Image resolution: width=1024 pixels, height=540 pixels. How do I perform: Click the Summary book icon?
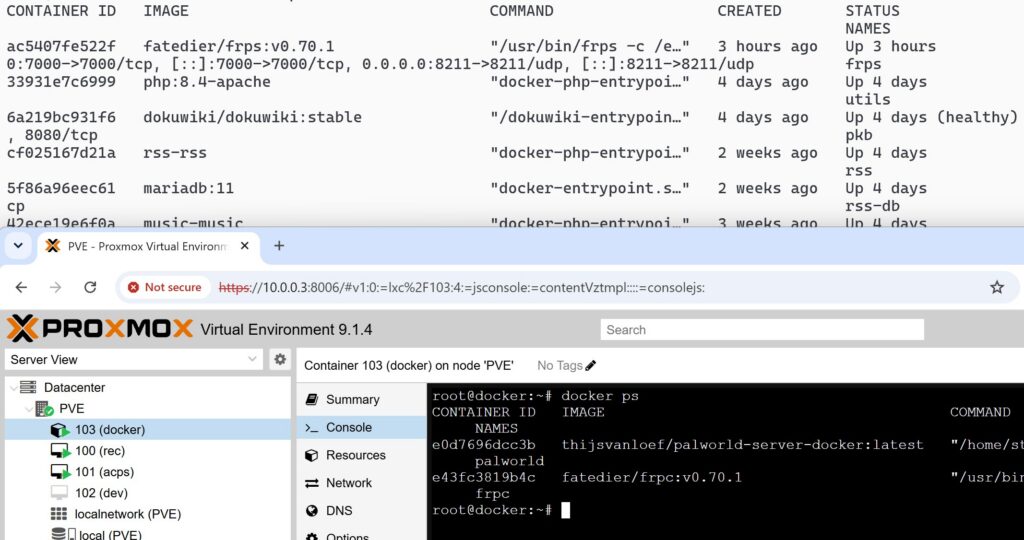click(x=312, y=400)
